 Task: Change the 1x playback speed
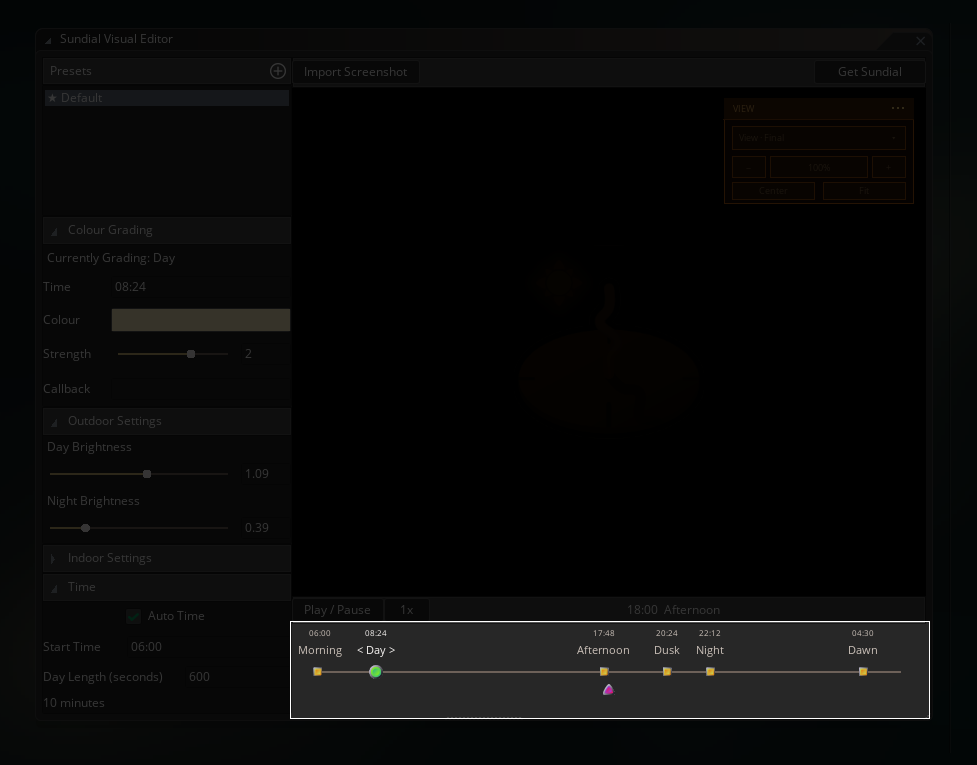(x=406, y=610)
